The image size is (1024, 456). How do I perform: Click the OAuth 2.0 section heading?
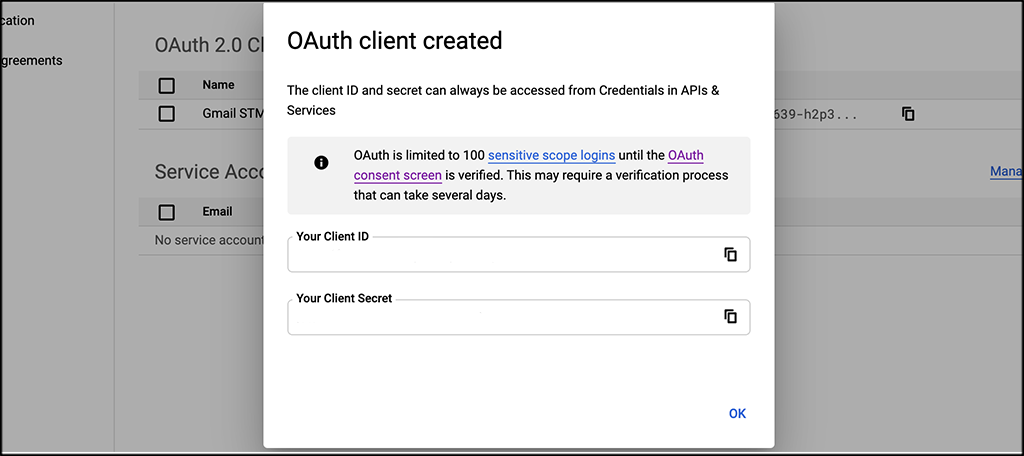(208, 45)
